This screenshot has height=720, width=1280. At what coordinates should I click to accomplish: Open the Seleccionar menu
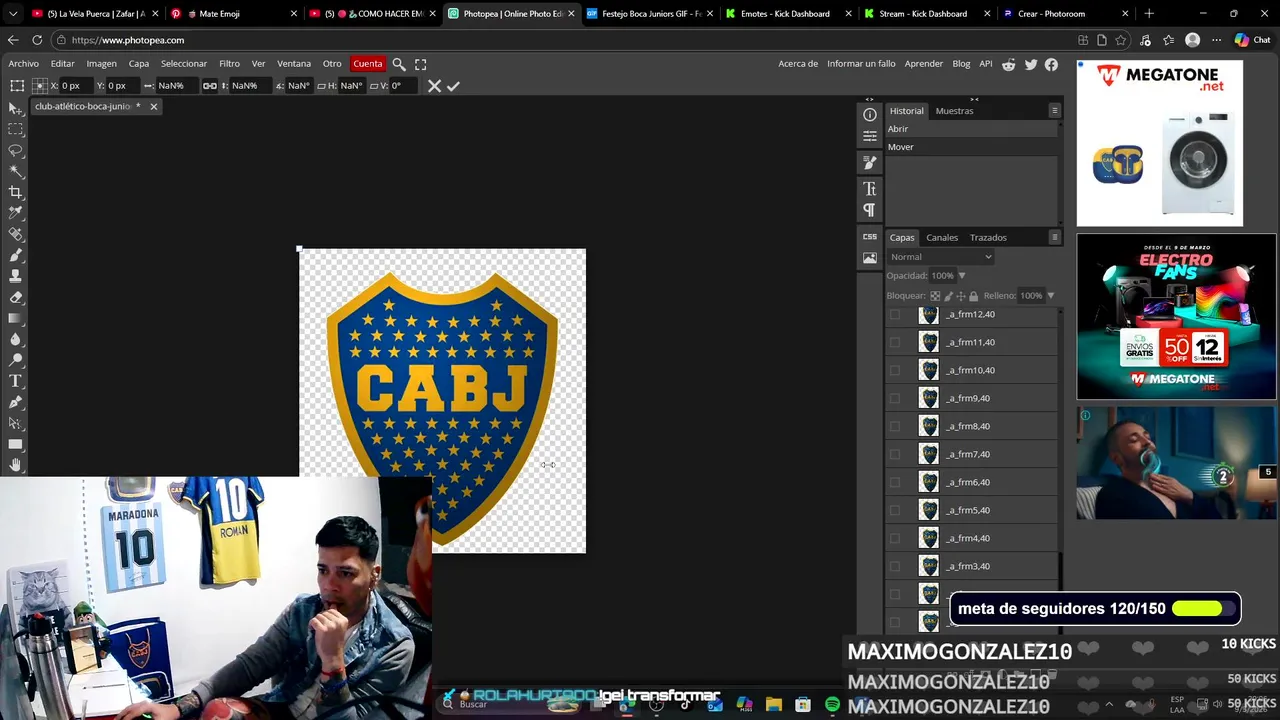pos(184,64)
